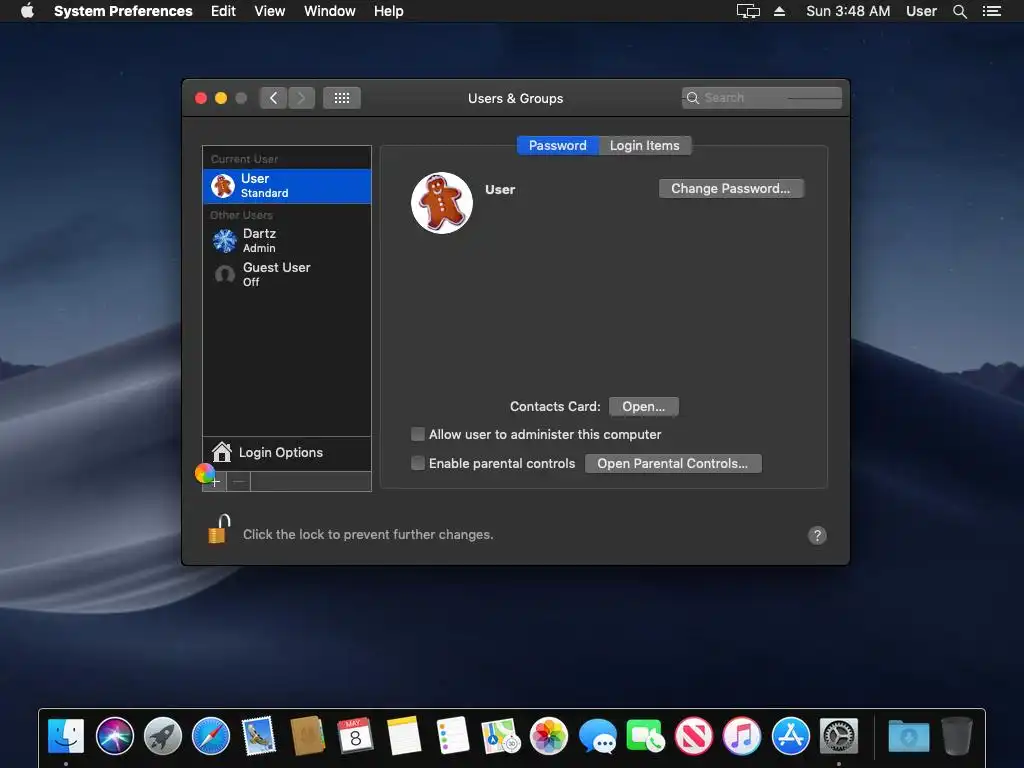Open Reminders from the Dock

(452, 736)
